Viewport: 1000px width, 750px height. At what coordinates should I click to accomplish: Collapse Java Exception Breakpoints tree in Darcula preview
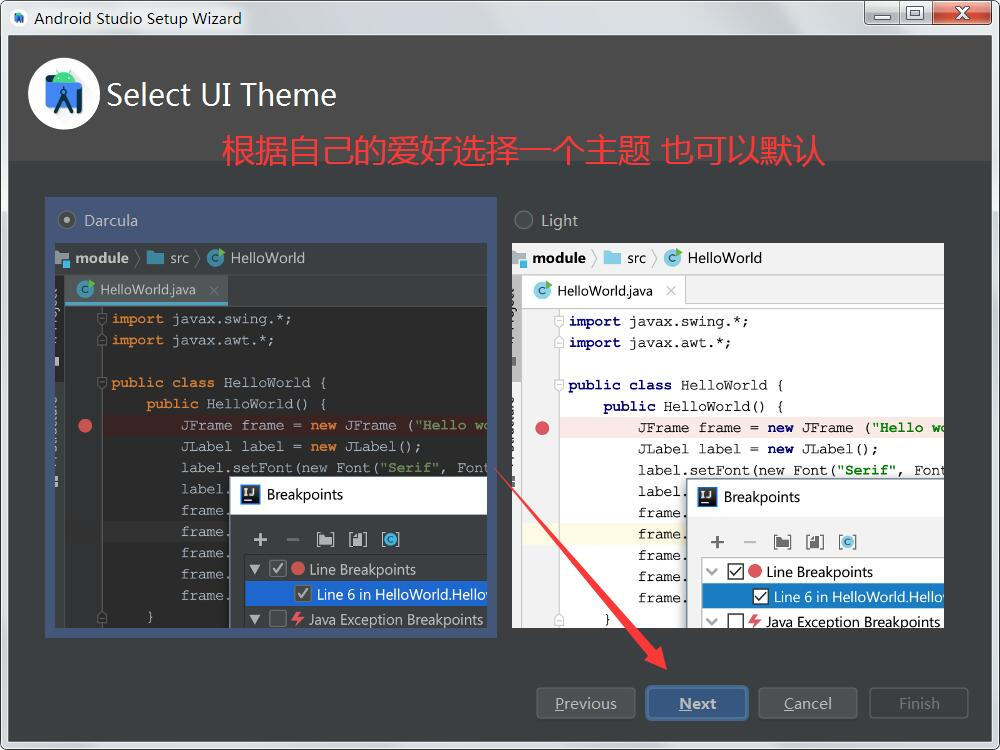[255, 619]
